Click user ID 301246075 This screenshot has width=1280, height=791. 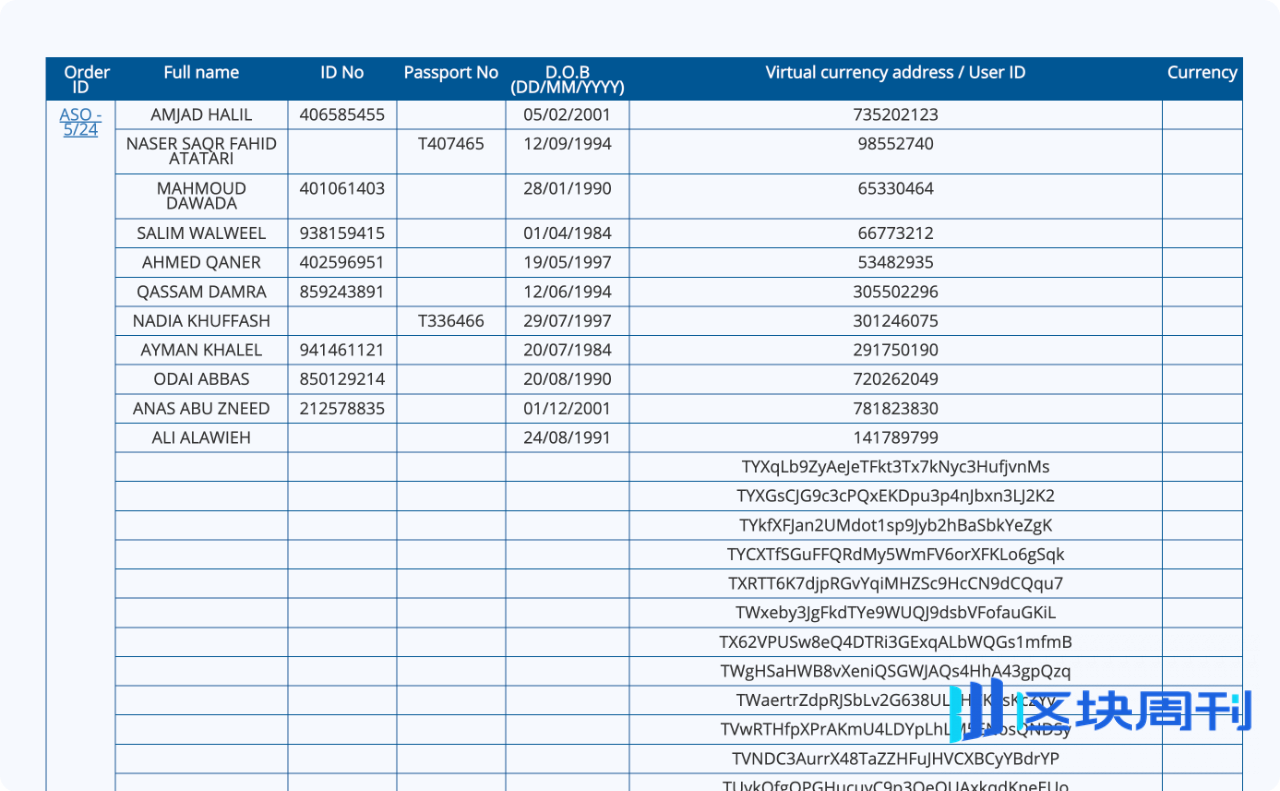click(895, 321)
